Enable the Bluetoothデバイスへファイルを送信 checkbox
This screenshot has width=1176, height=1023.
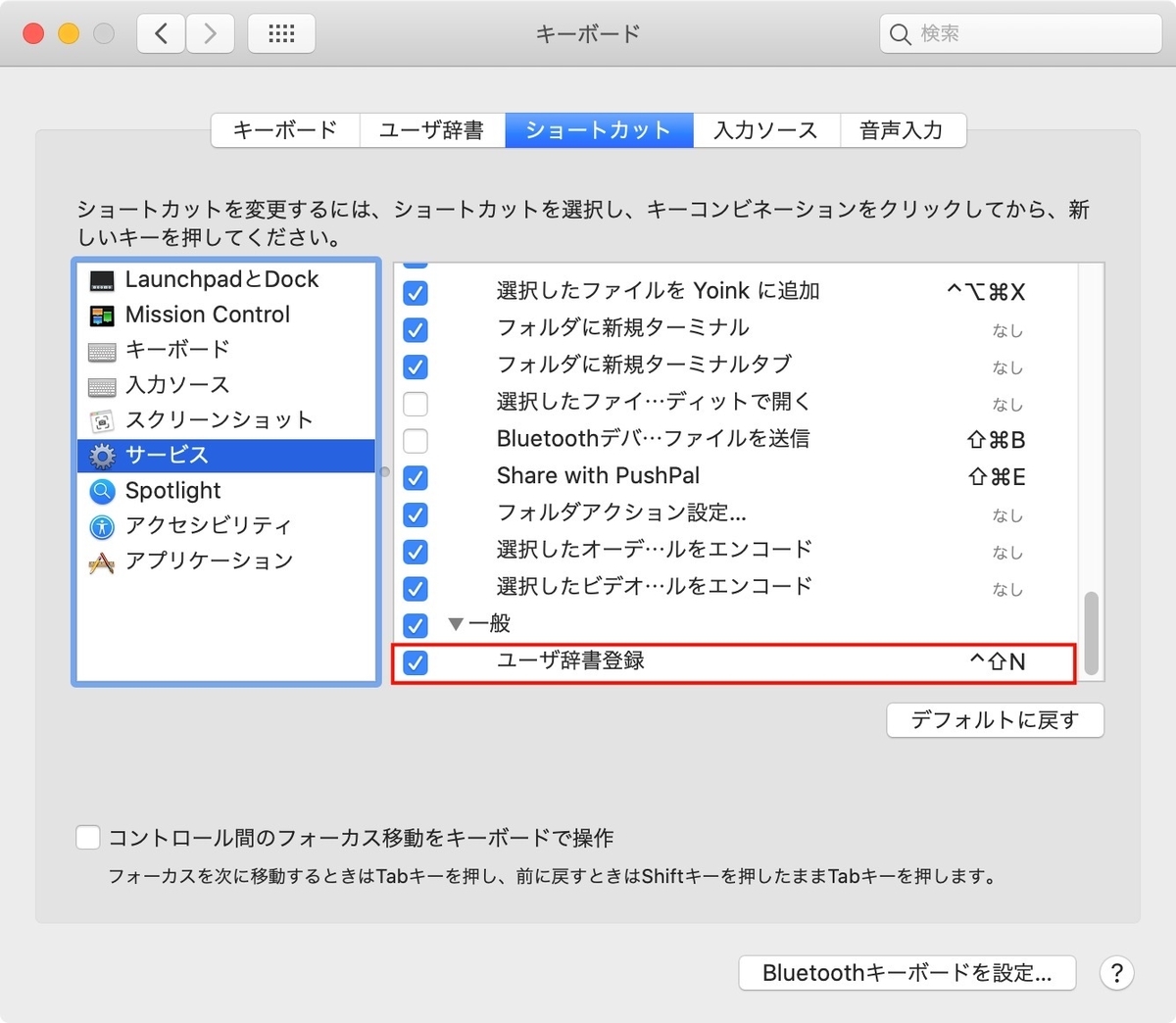[416, 441]
